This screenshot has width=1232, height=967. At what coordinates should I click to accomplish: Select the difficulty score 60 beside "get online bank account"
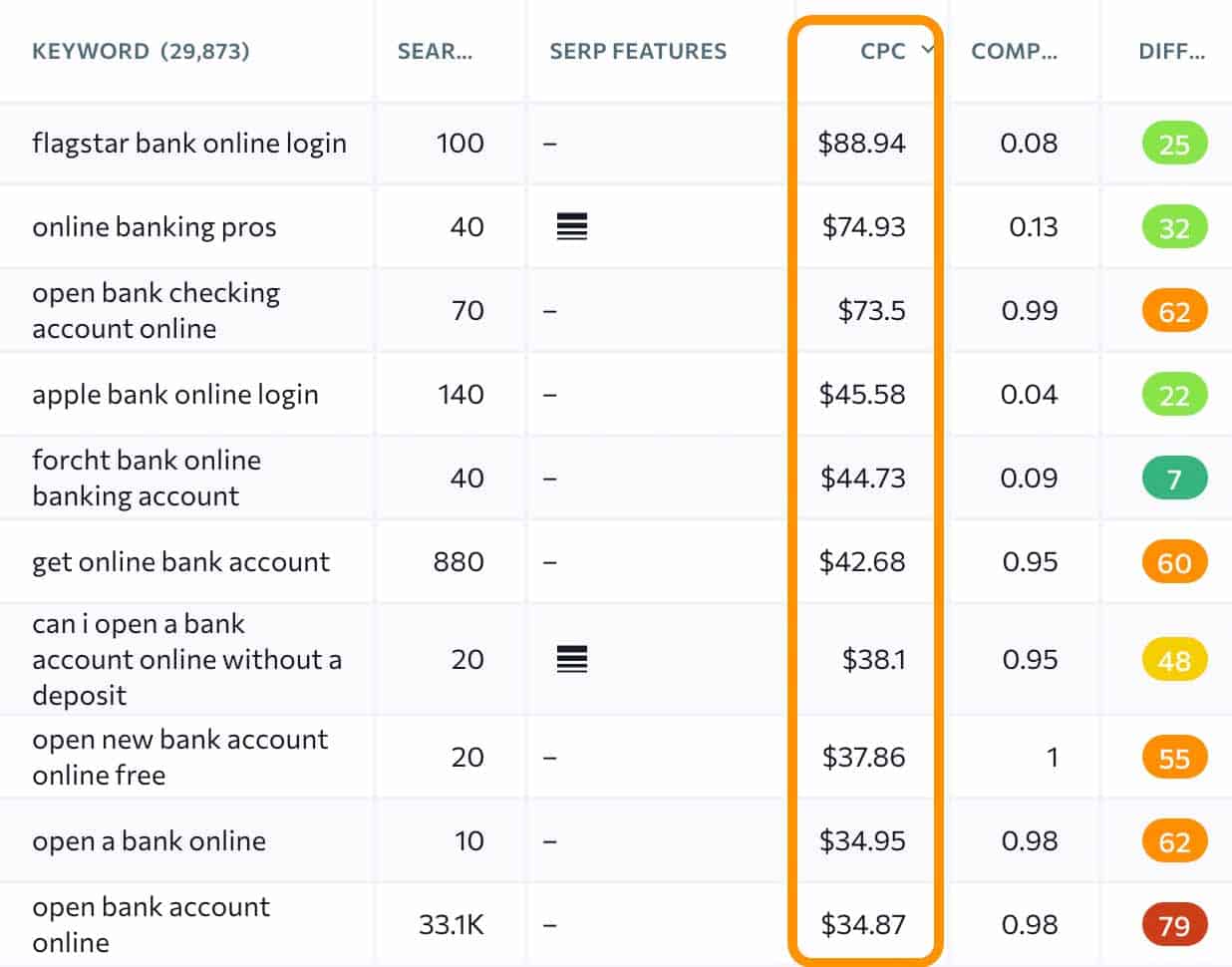click(x=1174, y=561)
